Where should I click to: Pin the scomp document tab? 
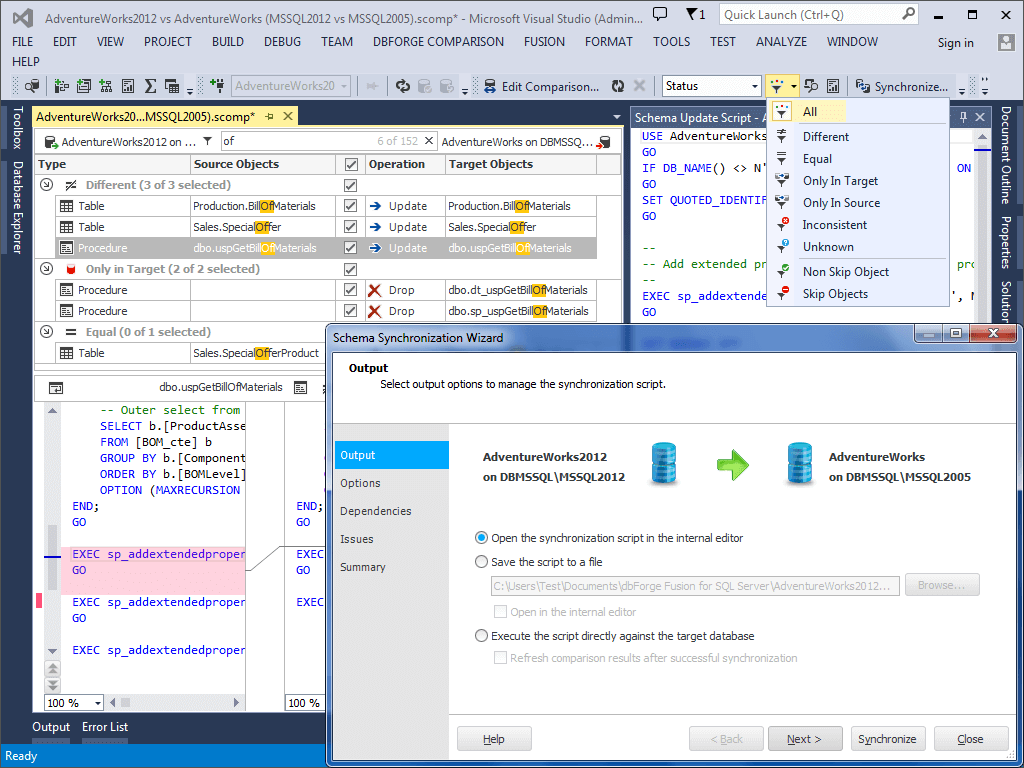click(x=269, y=117)
